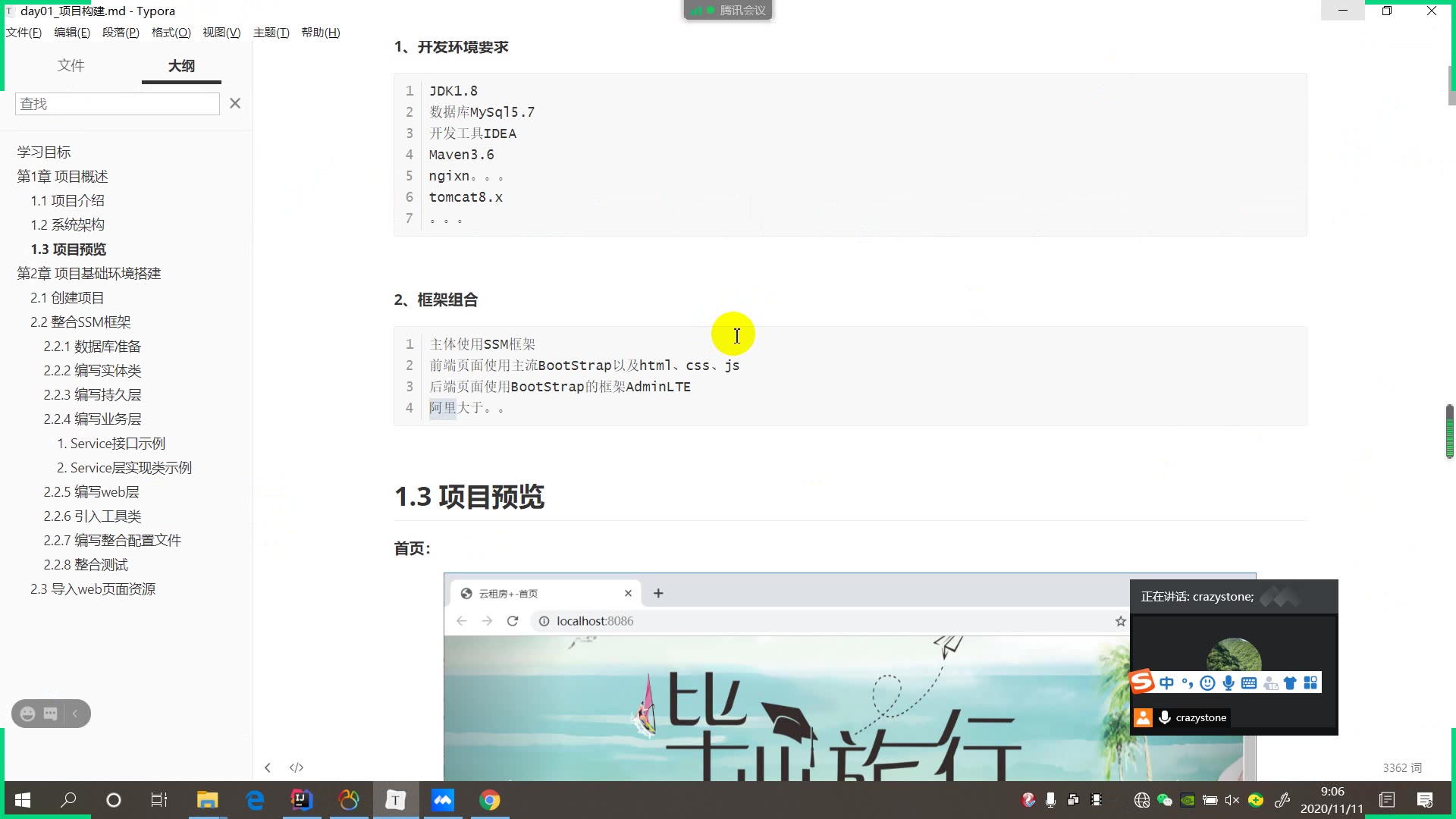Jump to outline item 2.2.3 编写持久层
1456x819 pixels.
pyautogui.click(x=93, y=395)
